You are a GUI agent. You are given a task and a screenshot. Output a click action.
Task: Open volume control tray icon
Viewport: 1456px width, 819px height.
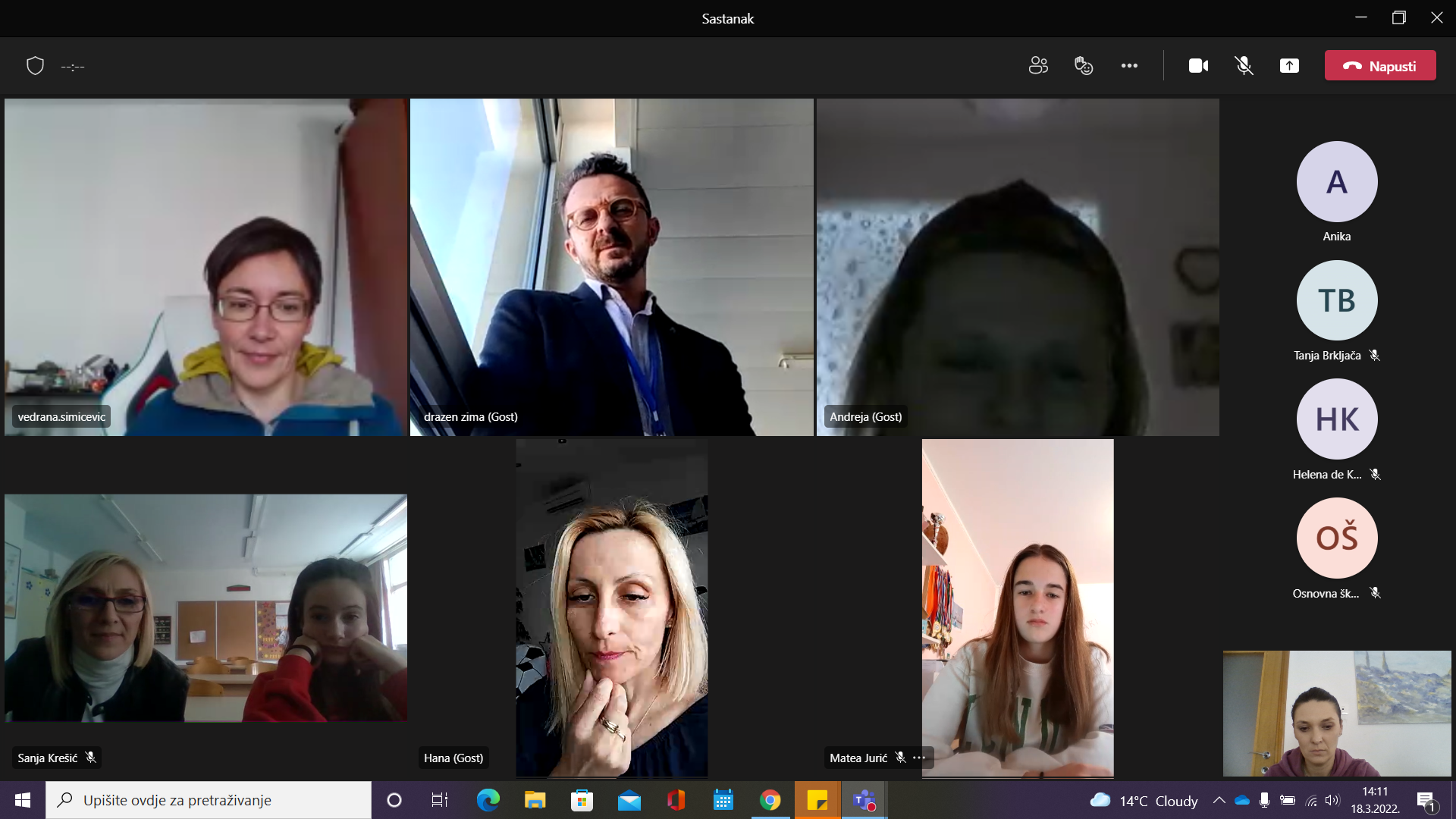pyautogui.click(x=1332, y=800)
